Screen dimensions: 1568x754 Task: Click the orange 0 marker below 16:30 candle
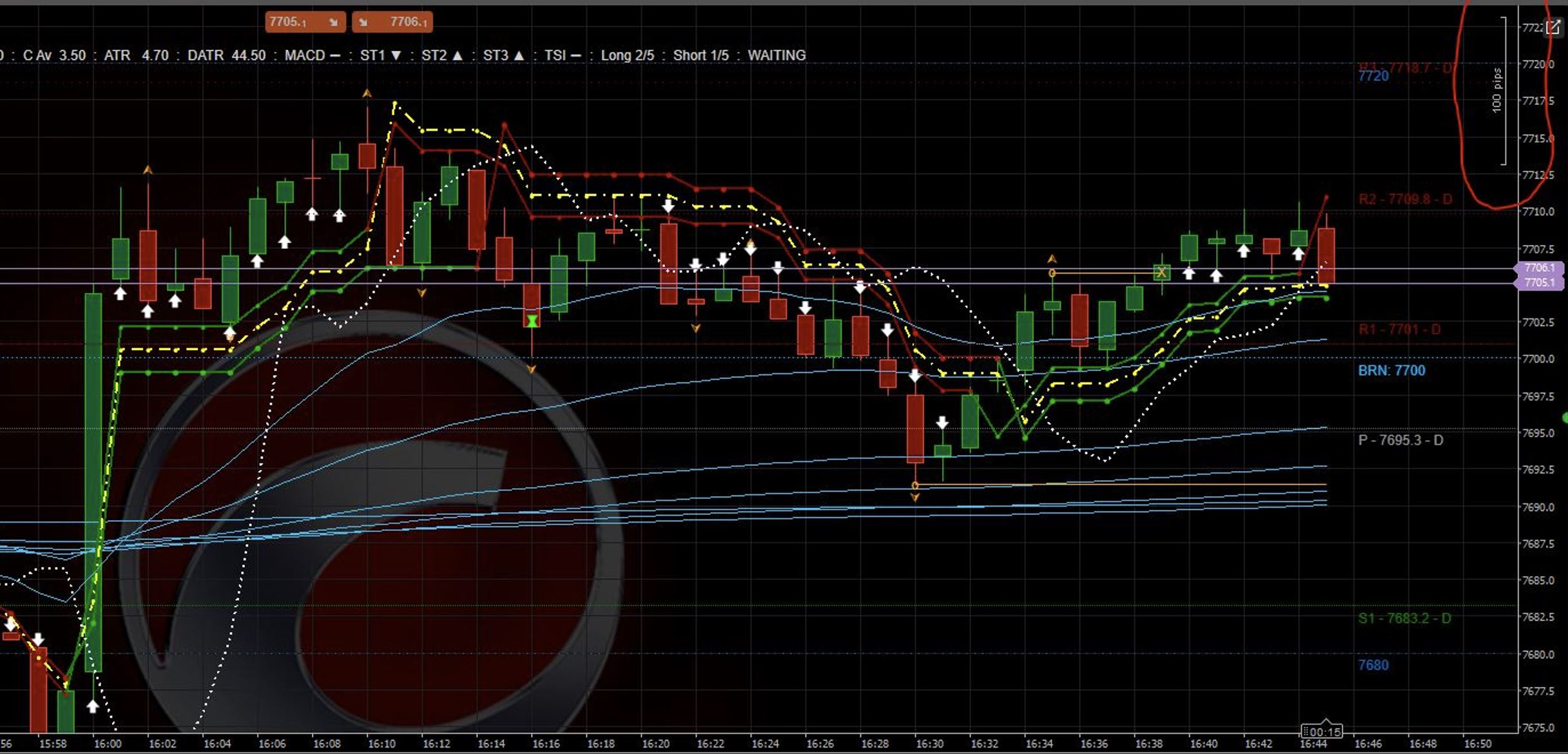[915, 485]
